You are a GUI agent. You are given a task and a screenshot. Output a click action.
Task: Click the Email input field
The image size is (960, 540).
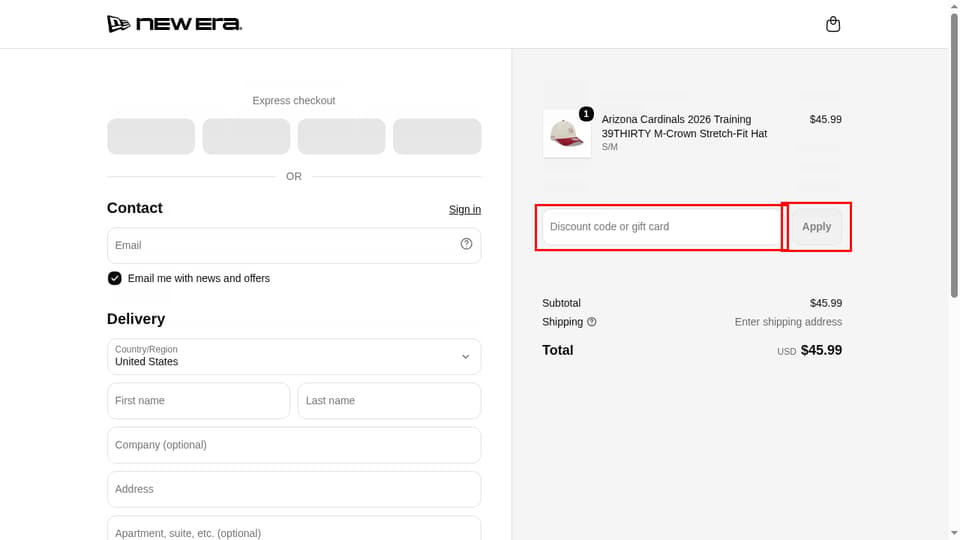[x=294, y=246]
